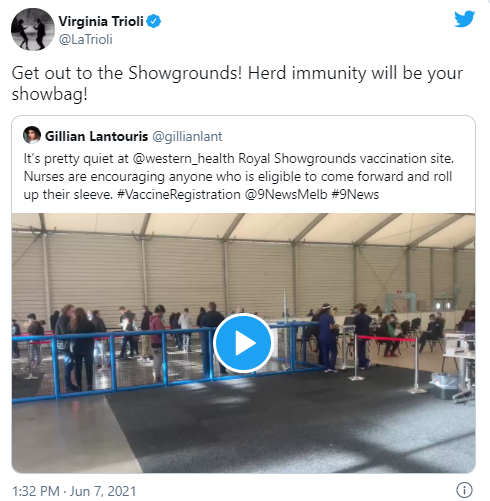490x501 pixels.
Task: Open the quoted tweet text body
Action: [239, 176]
